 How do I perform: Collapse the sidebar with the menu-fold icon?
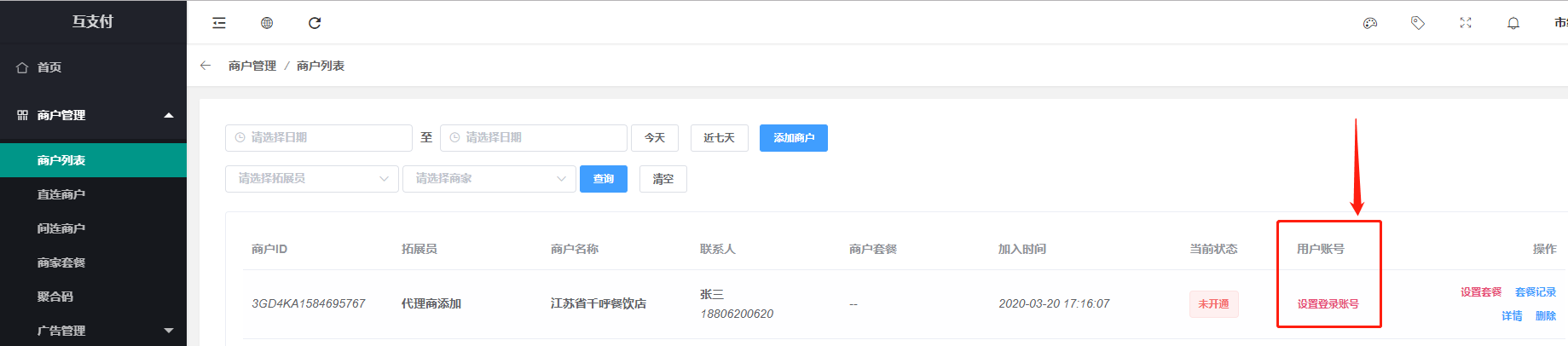click(219, 23)
